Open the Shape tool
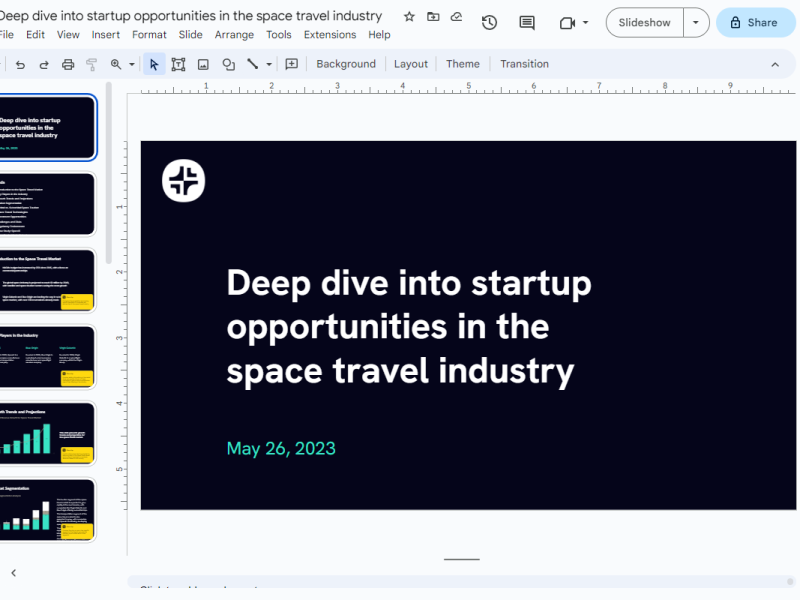 (x=229, y=64)
